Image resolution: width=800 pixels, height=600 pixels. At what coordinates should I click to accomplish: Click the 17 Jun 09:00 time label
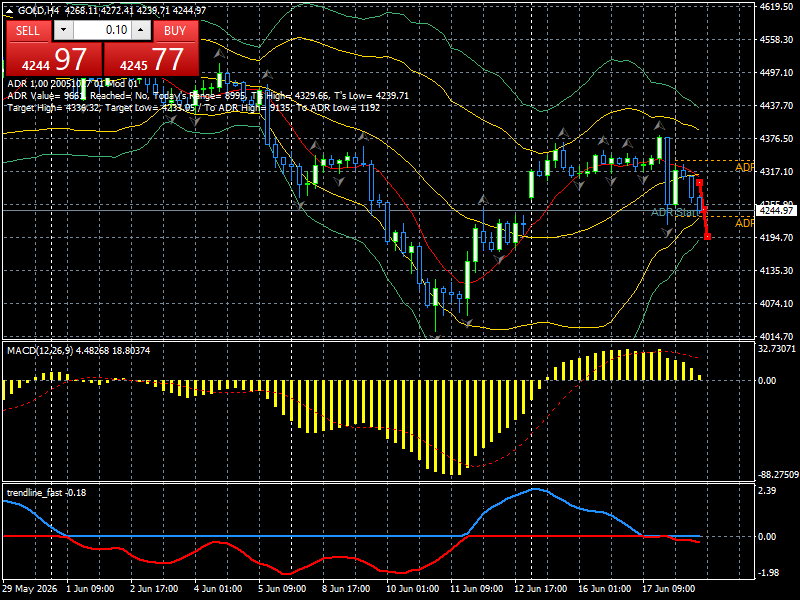click(668, 588)
